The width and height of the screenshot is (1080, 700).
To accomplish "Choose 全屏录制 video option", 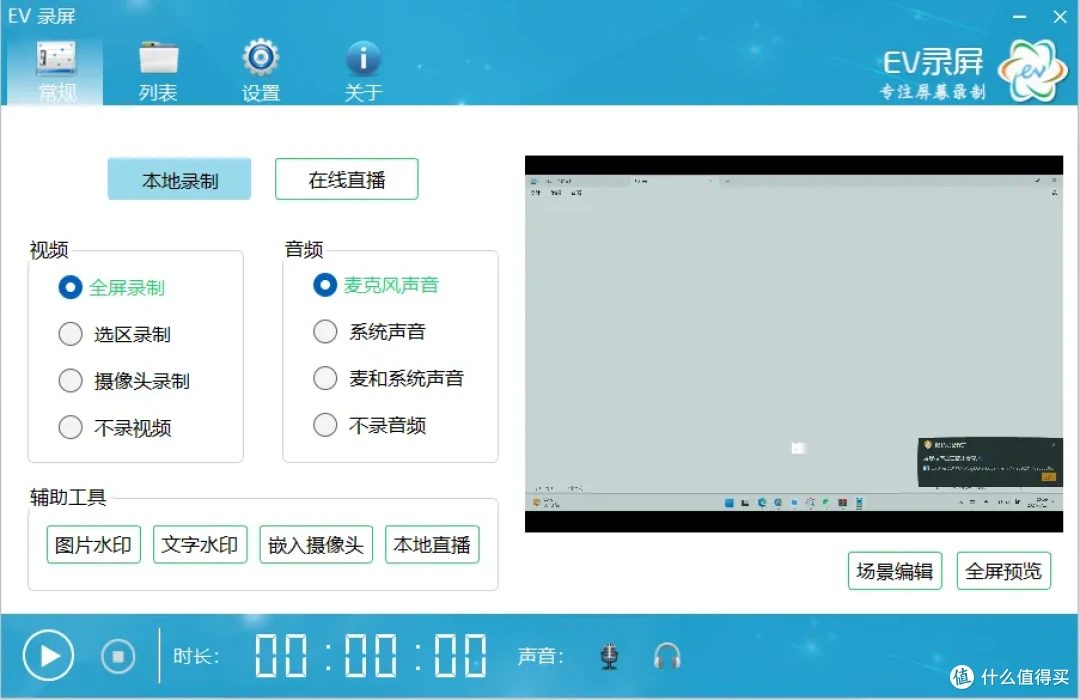I will tap(112, 287).
